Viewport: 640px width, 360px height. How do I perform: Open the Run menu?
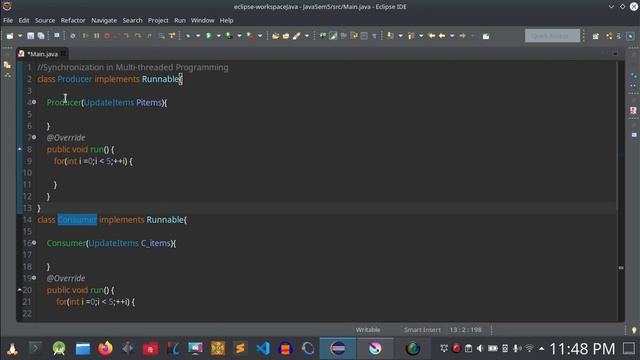tap(180, 20)
